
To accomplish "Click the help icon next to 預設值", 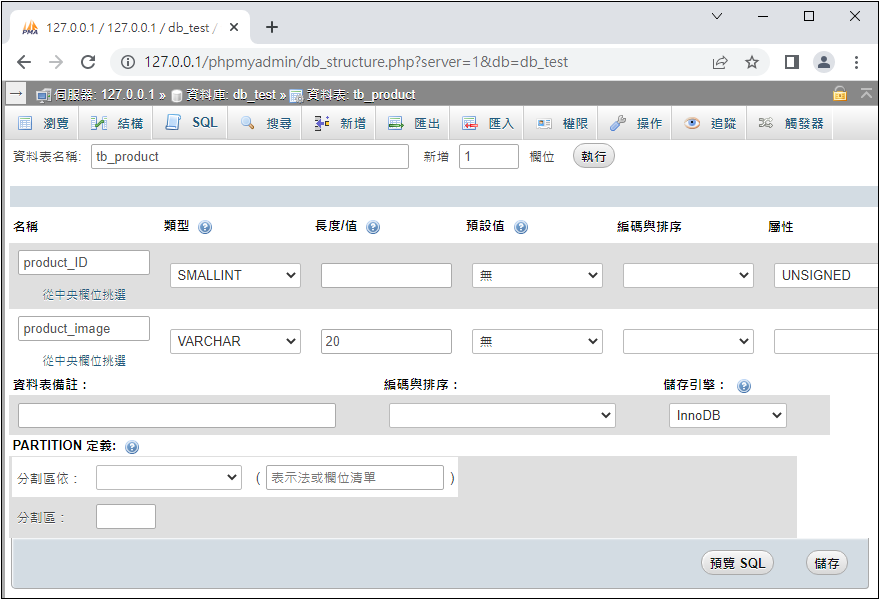I will pyautogui.click(x=521, y=227).
